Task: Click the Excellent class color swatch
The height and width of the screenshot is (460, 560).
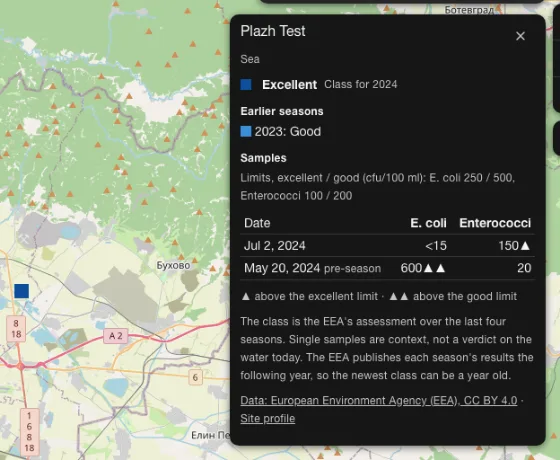Action: [246, 85]
